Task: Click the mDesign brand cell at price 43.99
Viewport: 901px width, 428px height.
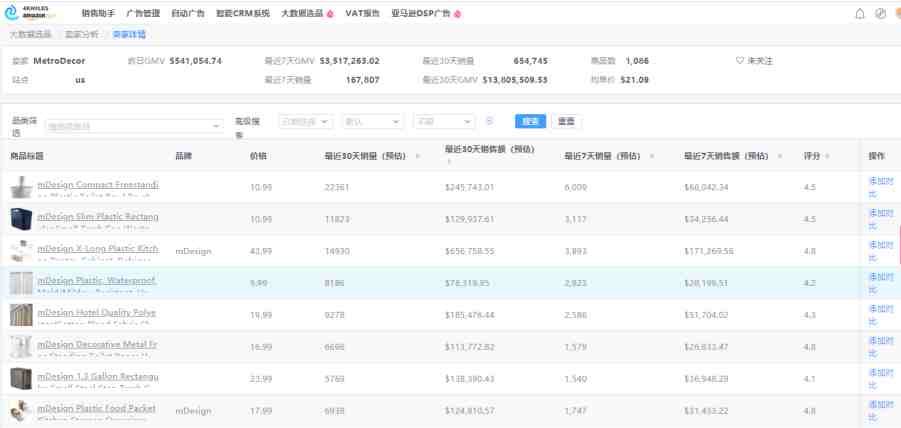Action: tap(193, 251)
